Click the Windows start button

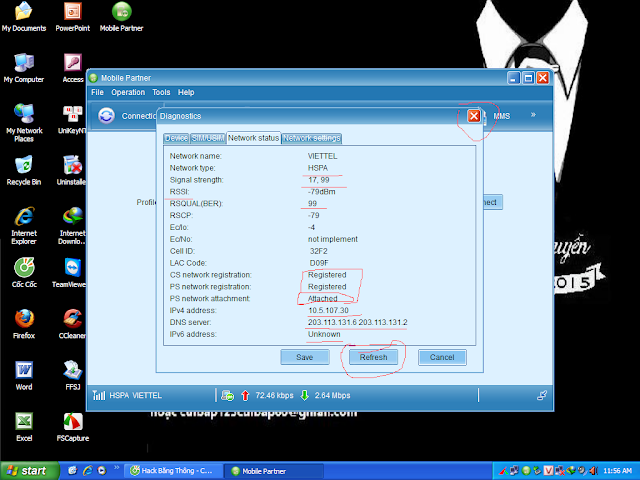pos(29,471)
